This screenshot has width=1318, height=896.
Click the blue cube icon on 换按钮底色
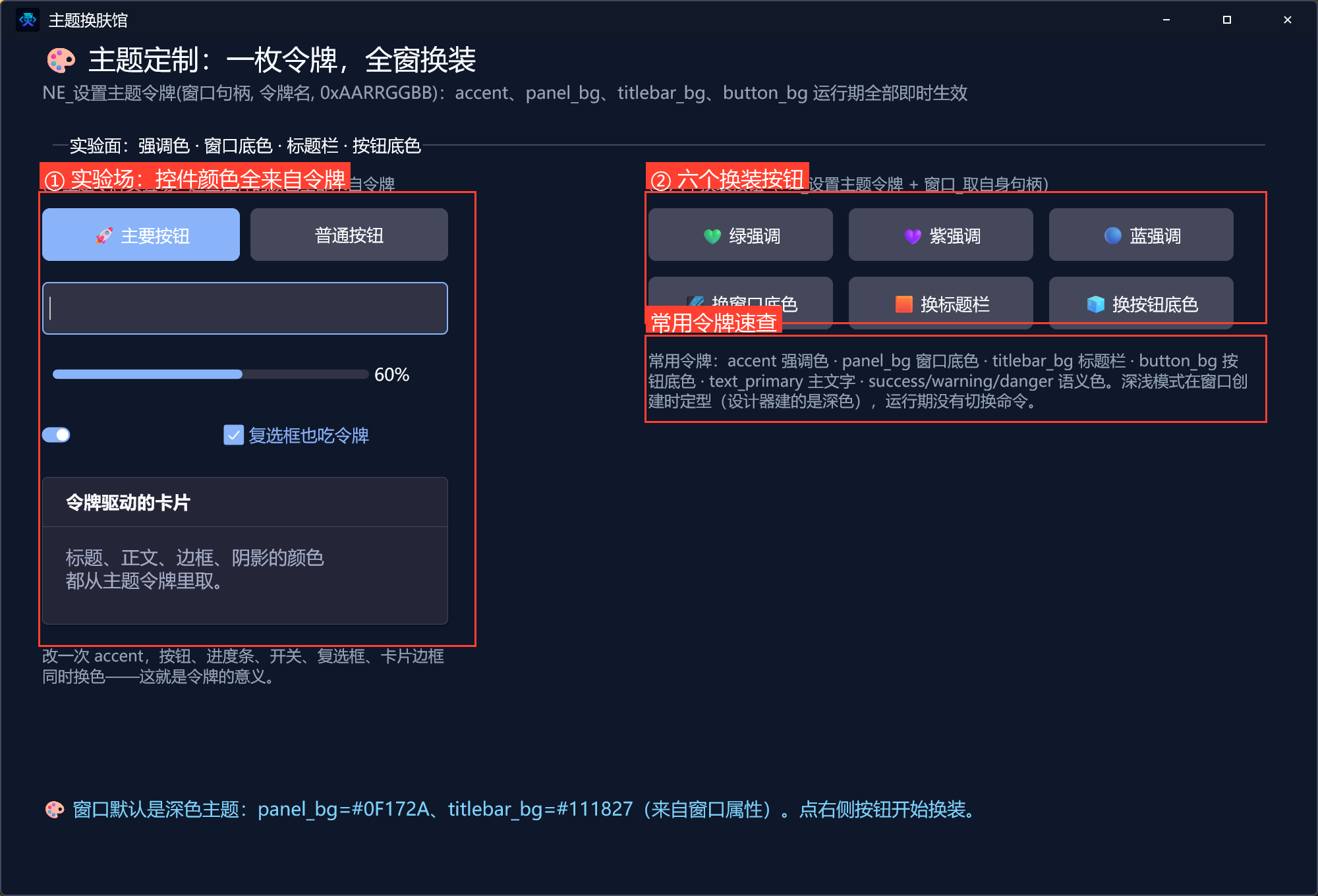tap(1095, 304)
